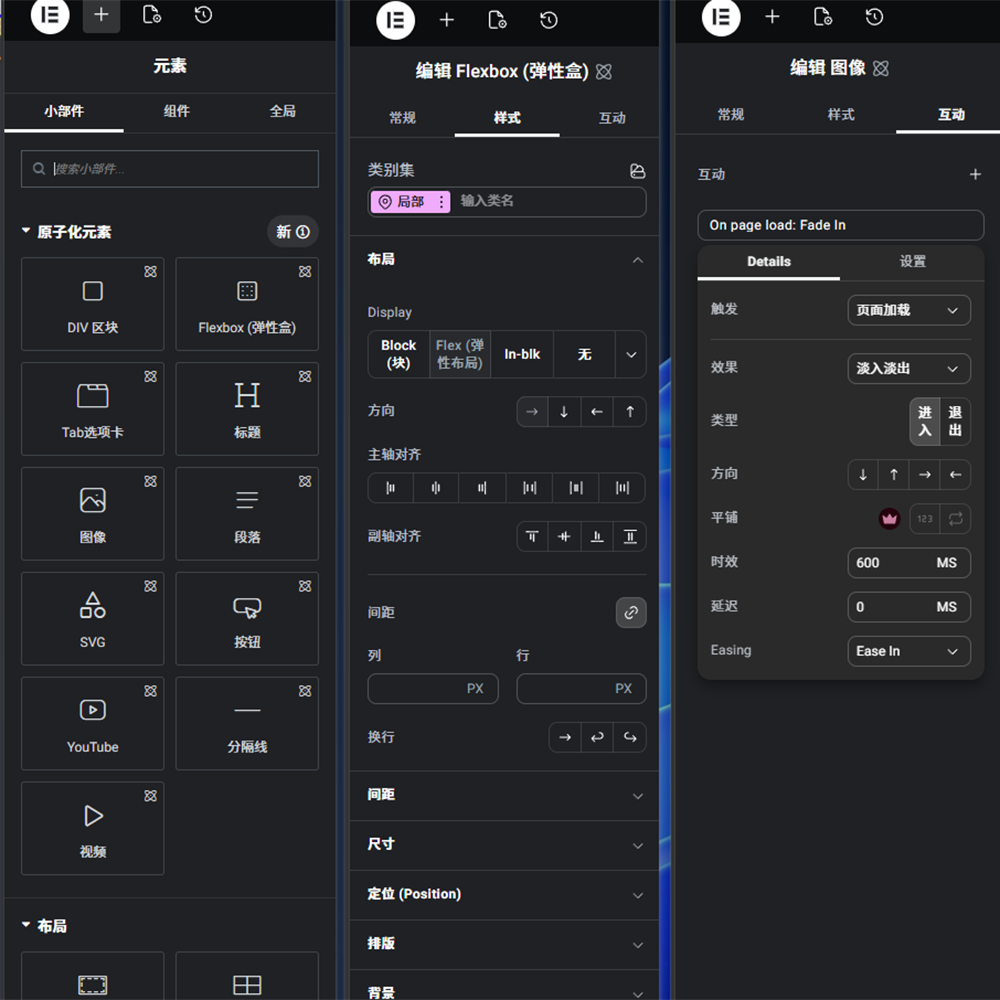Switch Display to Flex (弹性布局)

[x=459, y=354]
